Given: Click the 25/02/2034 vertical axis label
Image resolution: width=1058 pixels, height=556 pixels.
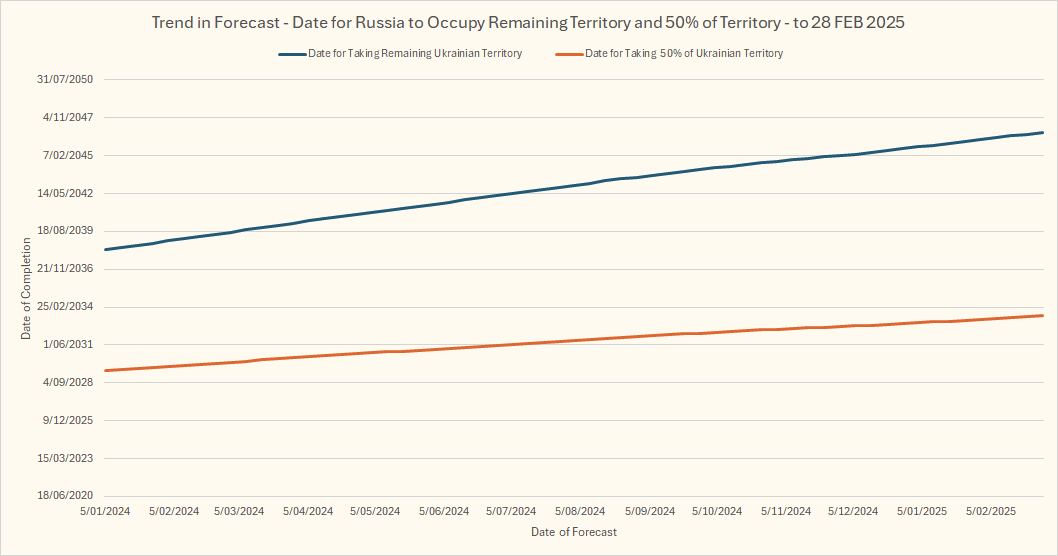Looking at the screenshot, I should (65, 307).
